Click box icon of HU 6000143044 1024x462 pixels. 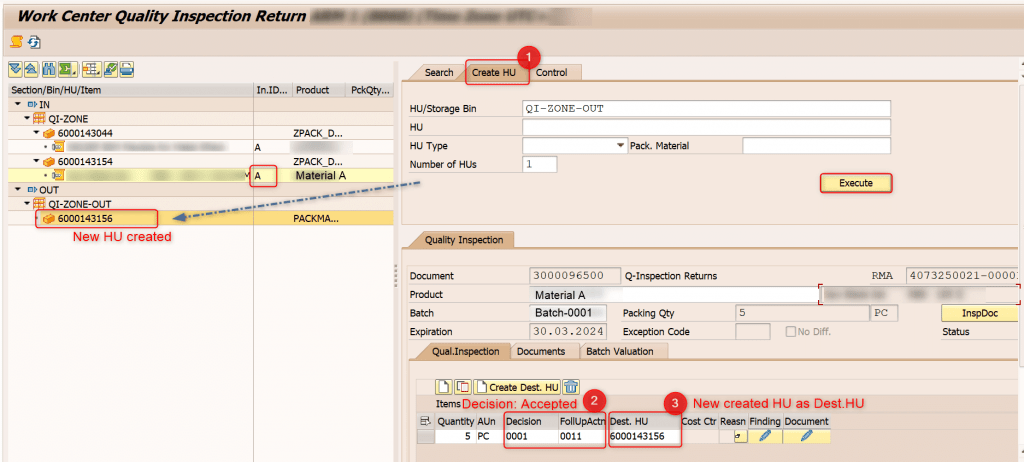coord(48,133)
